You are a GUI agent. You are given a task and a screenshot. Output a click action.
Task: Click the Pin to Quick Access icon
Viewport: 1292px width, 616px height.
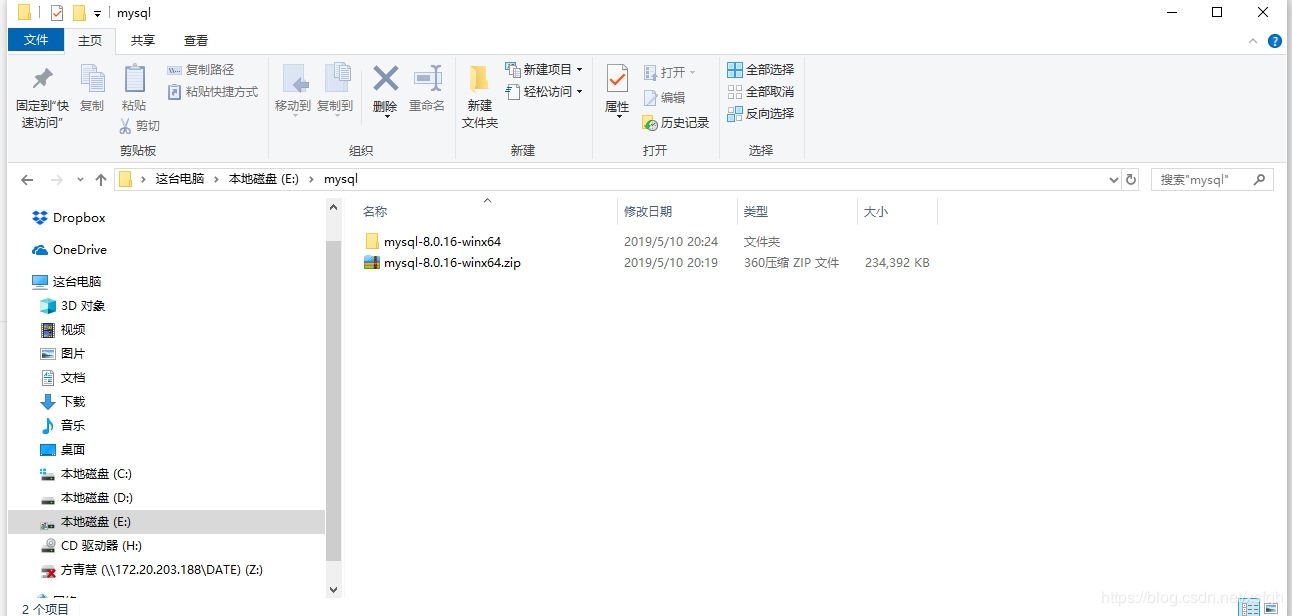click(x=42, y=78)
